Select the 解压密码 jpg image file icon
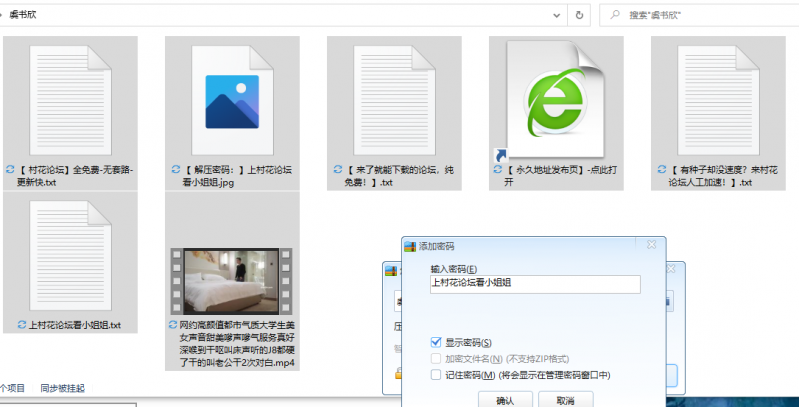Screen dimensions: 799x407 [x=232, y=100]
